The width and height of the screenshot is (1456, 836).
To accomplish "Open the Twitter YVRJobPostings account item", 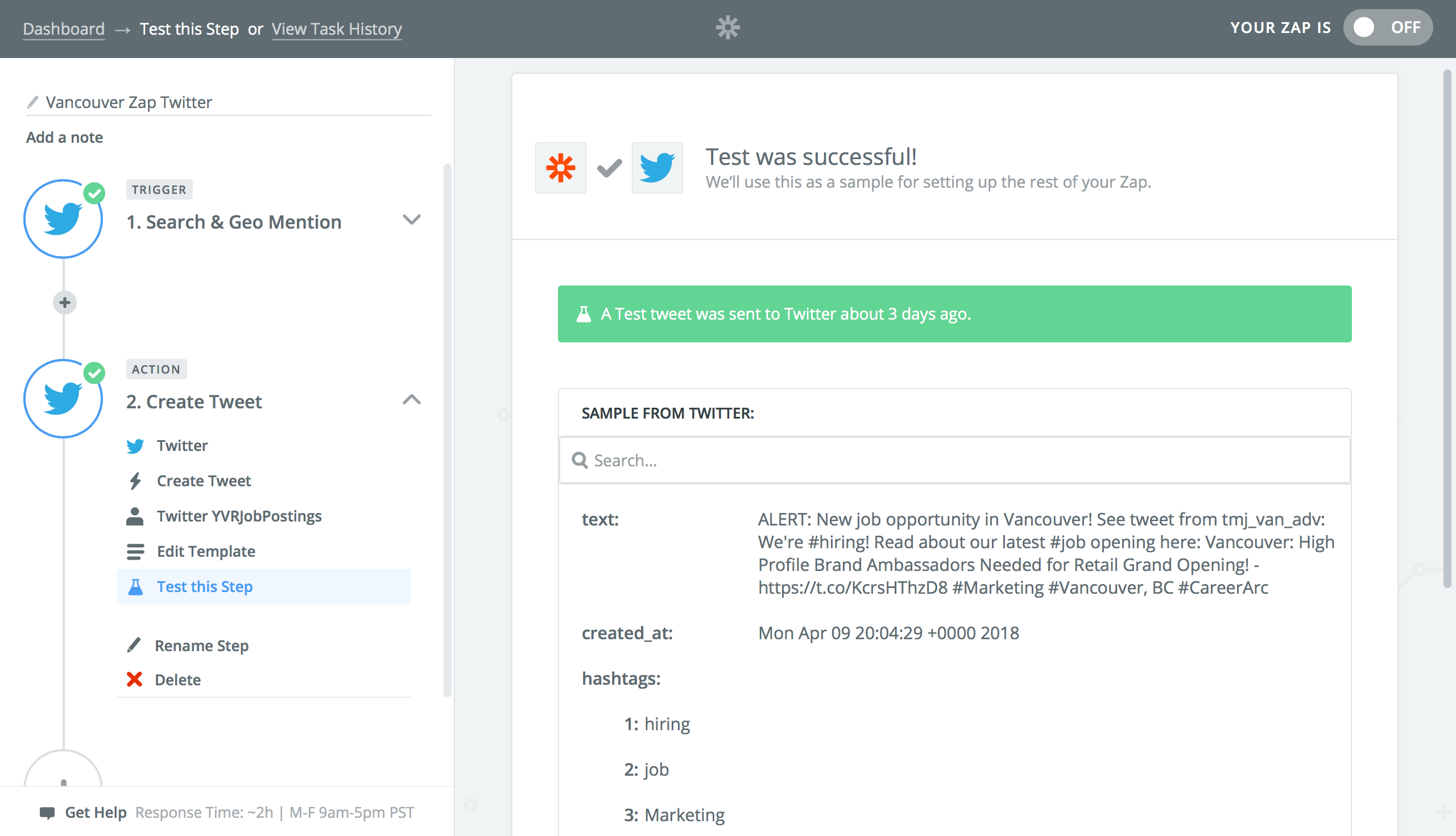I will pyautogui.click(x=264, y=516).
